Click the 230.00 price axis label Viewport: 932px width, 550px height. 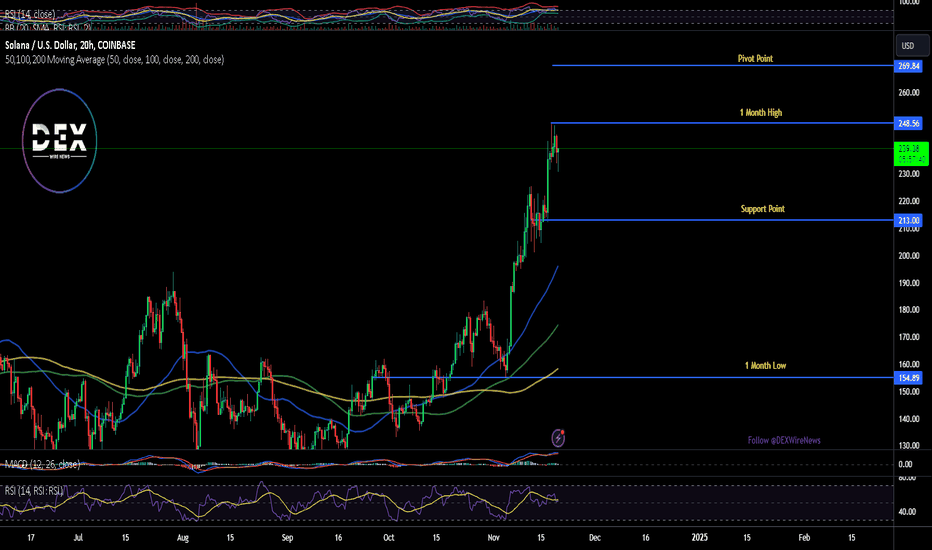click(x=909, y=174)
